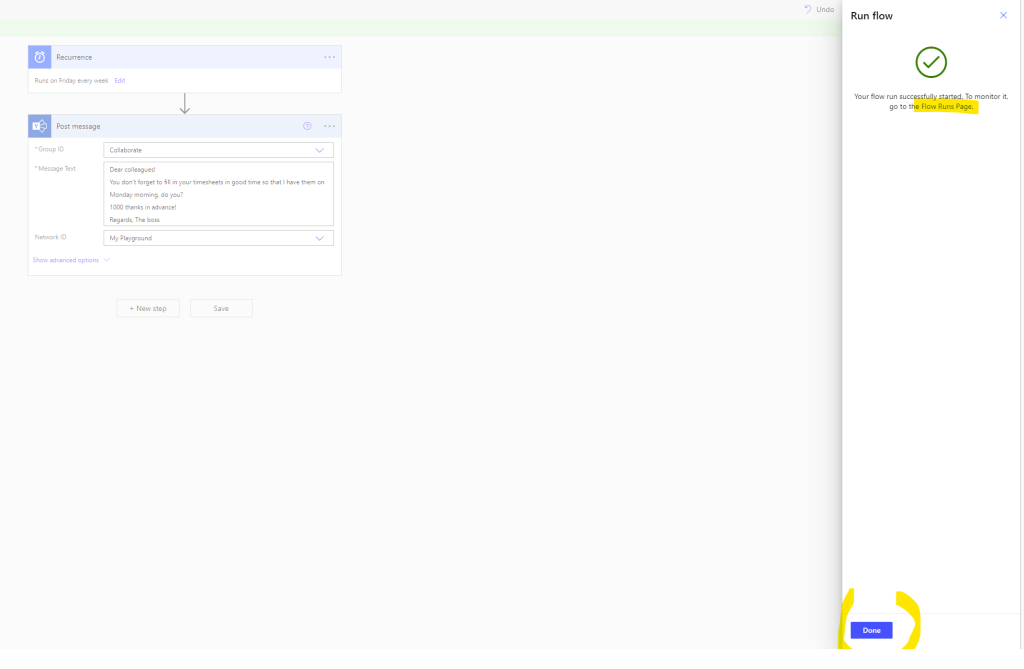Image resolution: width=1024 pixels, height=669 pixels.
Task: Open the Post message ellipsis menu
Action: pos(329,126)
